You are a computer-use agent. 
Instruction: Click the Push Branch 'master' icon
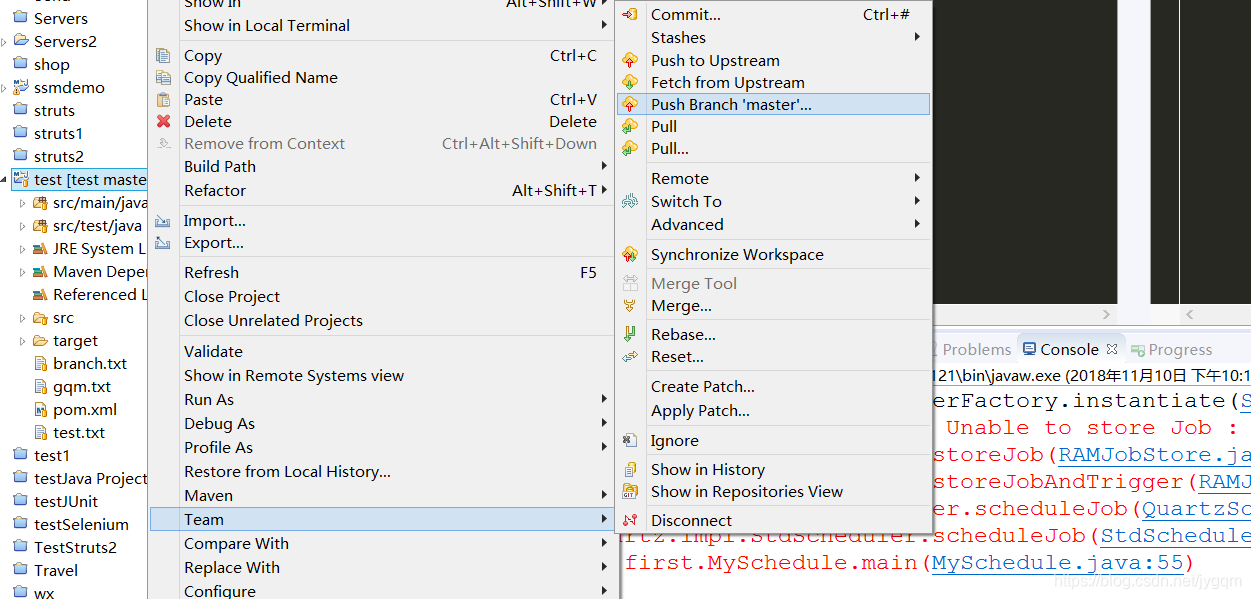[x=630, y=104]
